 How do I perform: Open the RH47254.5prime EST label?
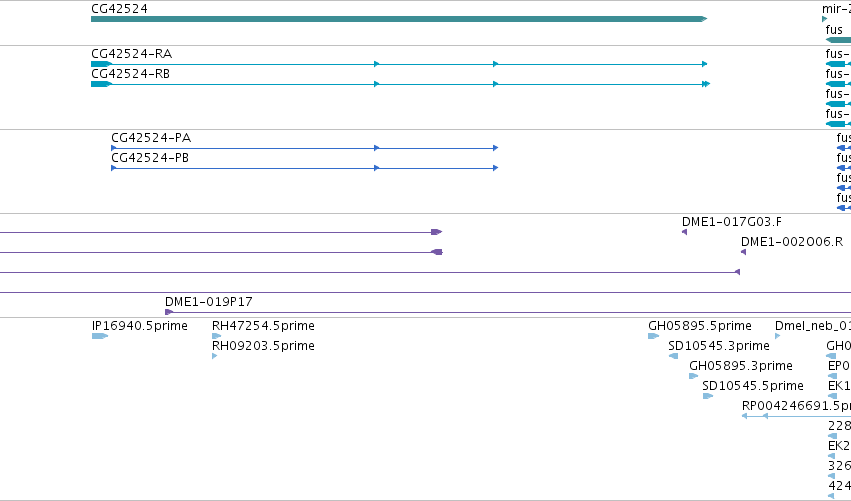[263, 326]
